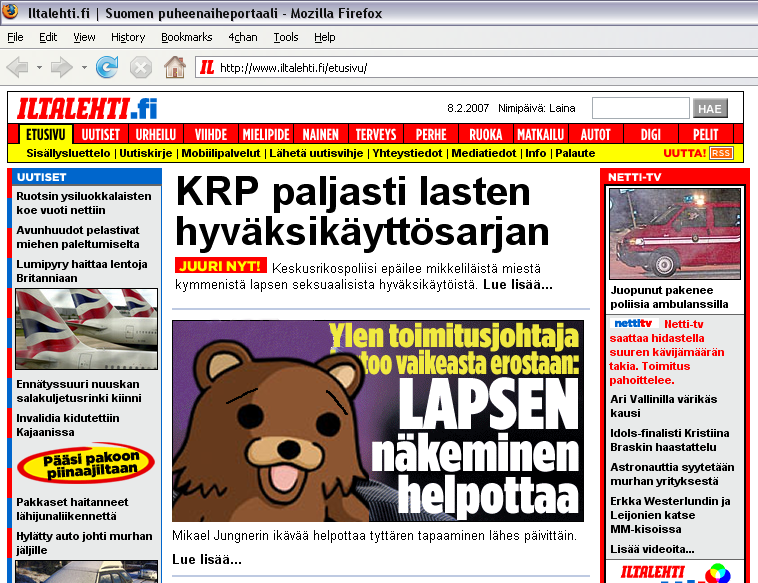Image resolution: width=758 pixels, height=583 pixels.
Task: Click the Firefox Forward arrow button
Action: pyautogui.click(x=61, y=67)
